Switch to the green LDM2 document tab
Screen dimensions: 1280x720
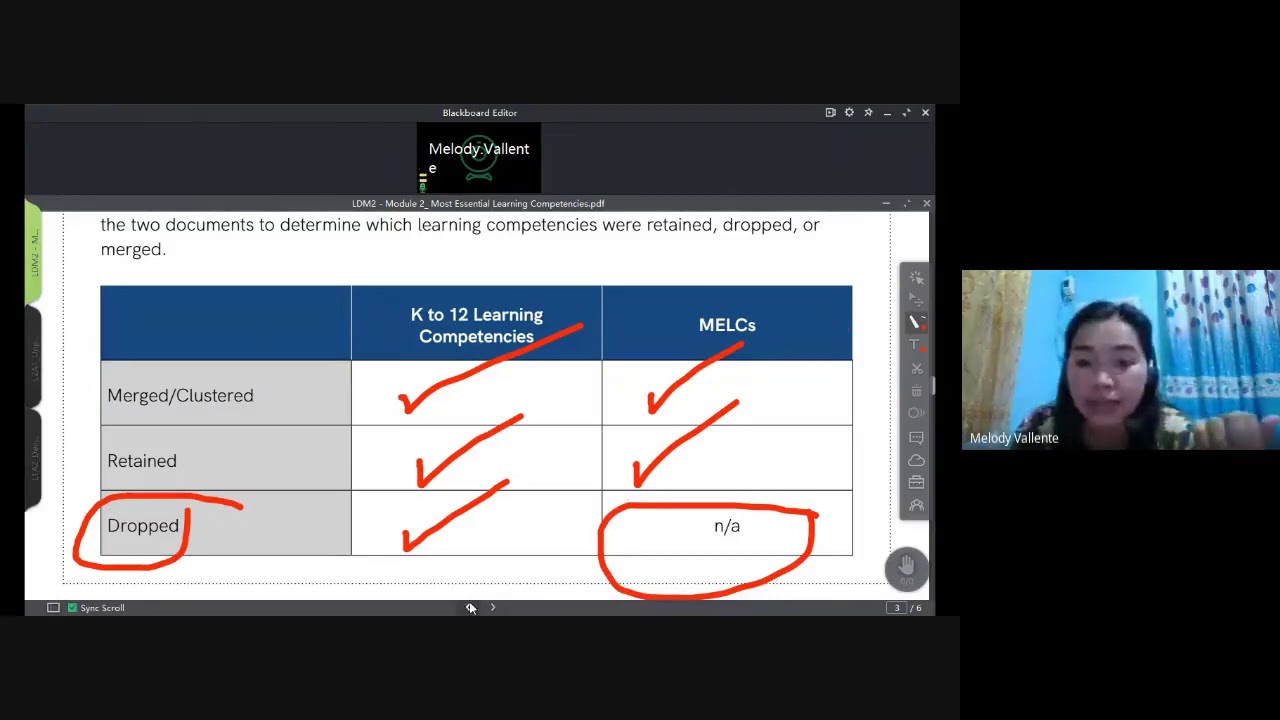point(33,252)
